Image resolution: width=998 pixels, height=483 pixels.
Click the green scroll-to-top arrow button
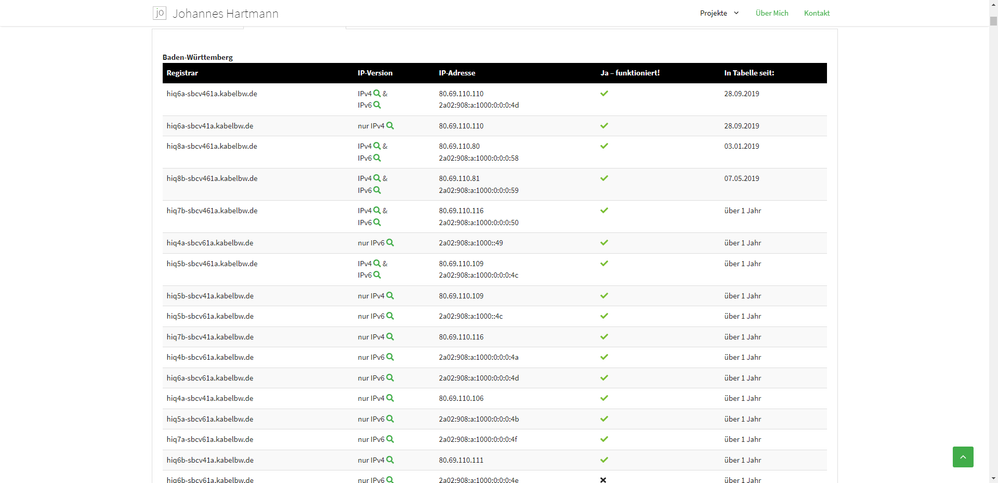[x=962, y=457]
